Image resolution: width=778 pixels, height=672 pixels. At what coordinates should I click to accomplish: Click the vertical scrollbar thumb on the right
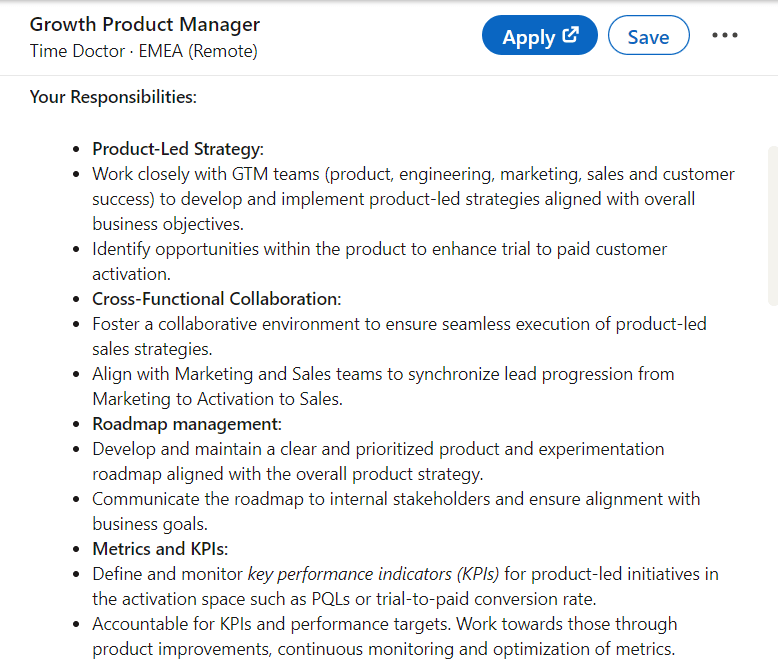(x=771, y=225)
